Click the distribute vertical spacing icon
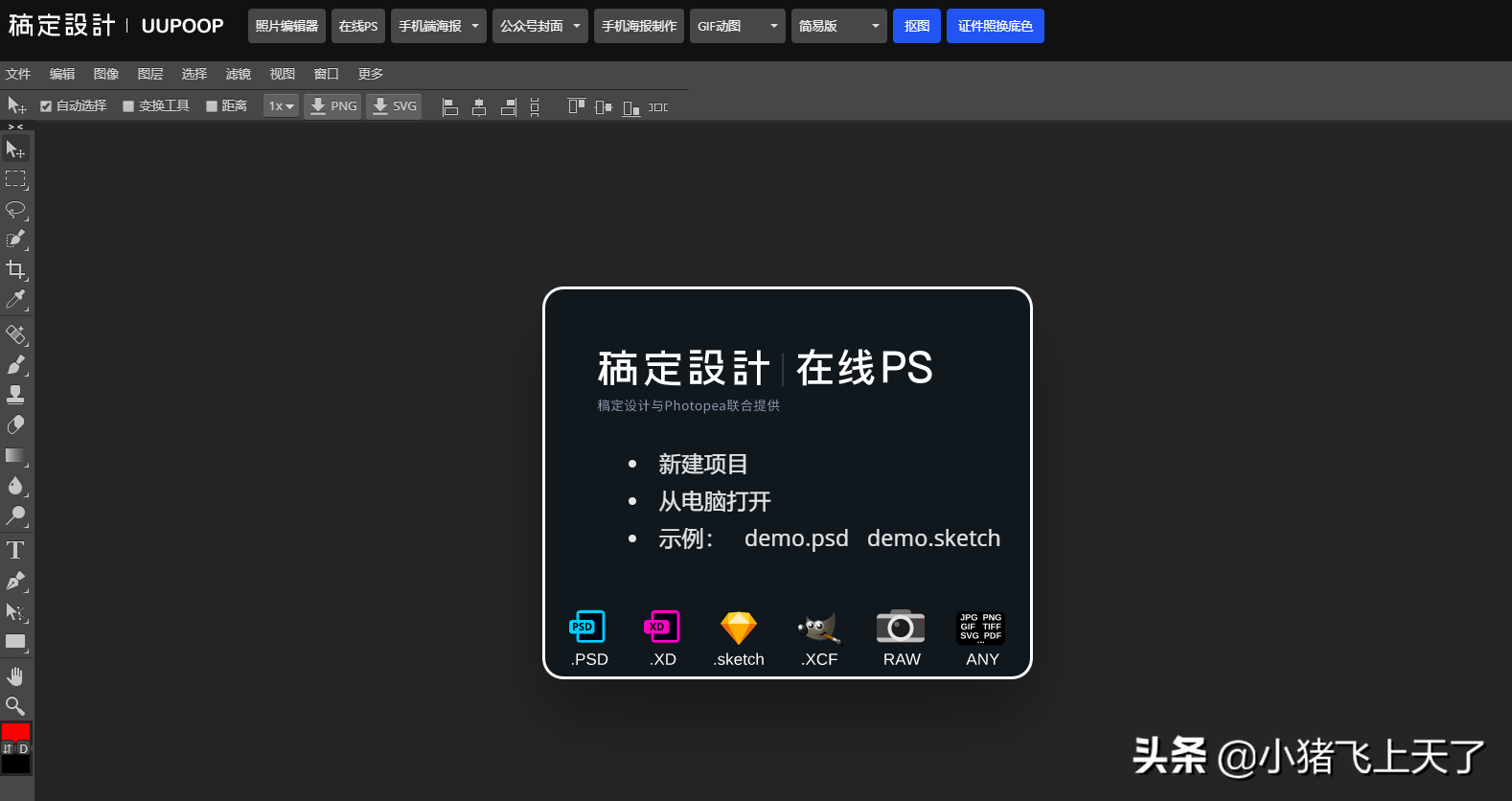This screenshot has width=1512, height=801. click(x=535, y=107)
